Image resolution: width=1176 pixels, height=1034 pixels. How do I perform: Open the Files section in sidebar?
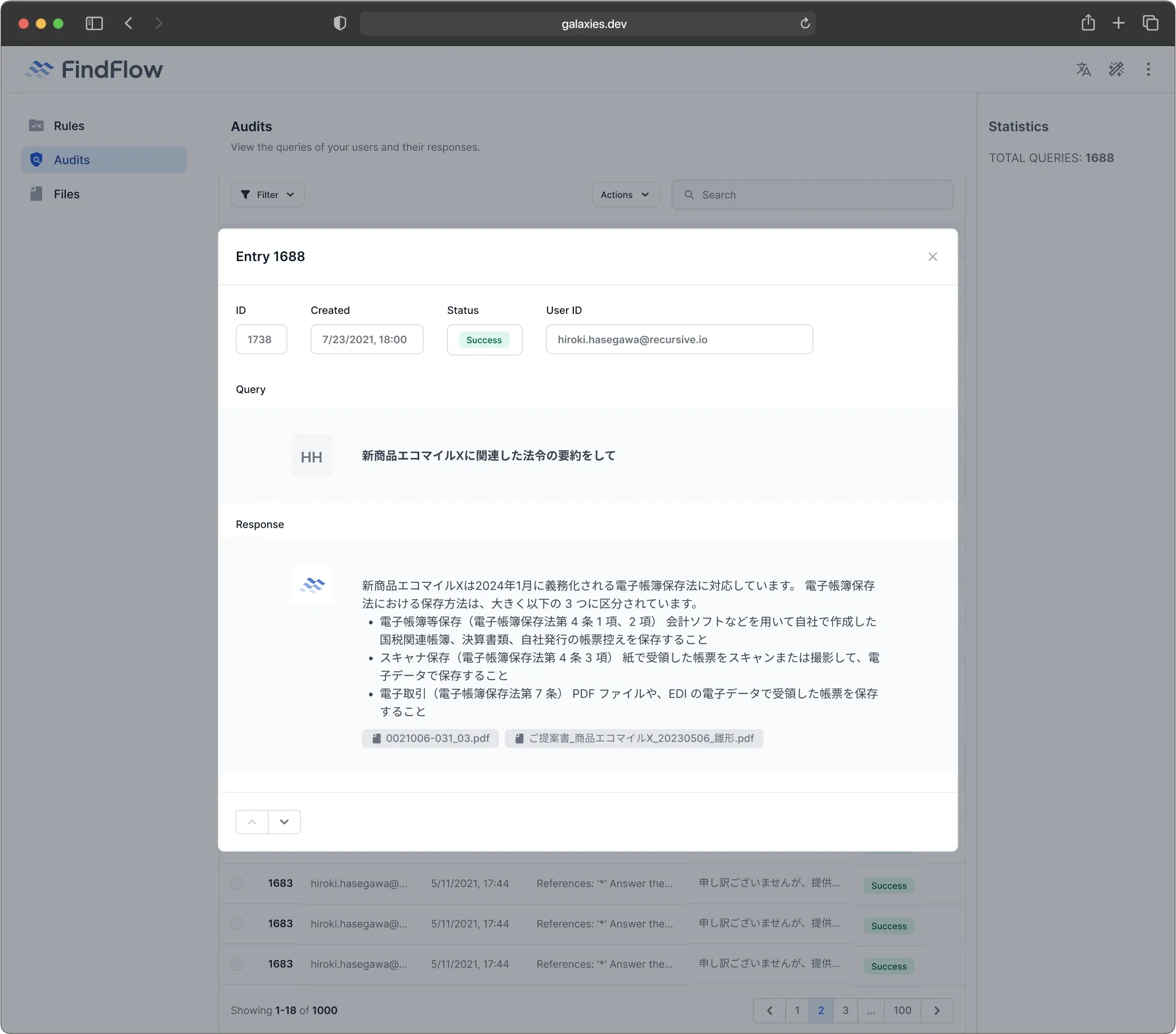click(x=66, y=194)
